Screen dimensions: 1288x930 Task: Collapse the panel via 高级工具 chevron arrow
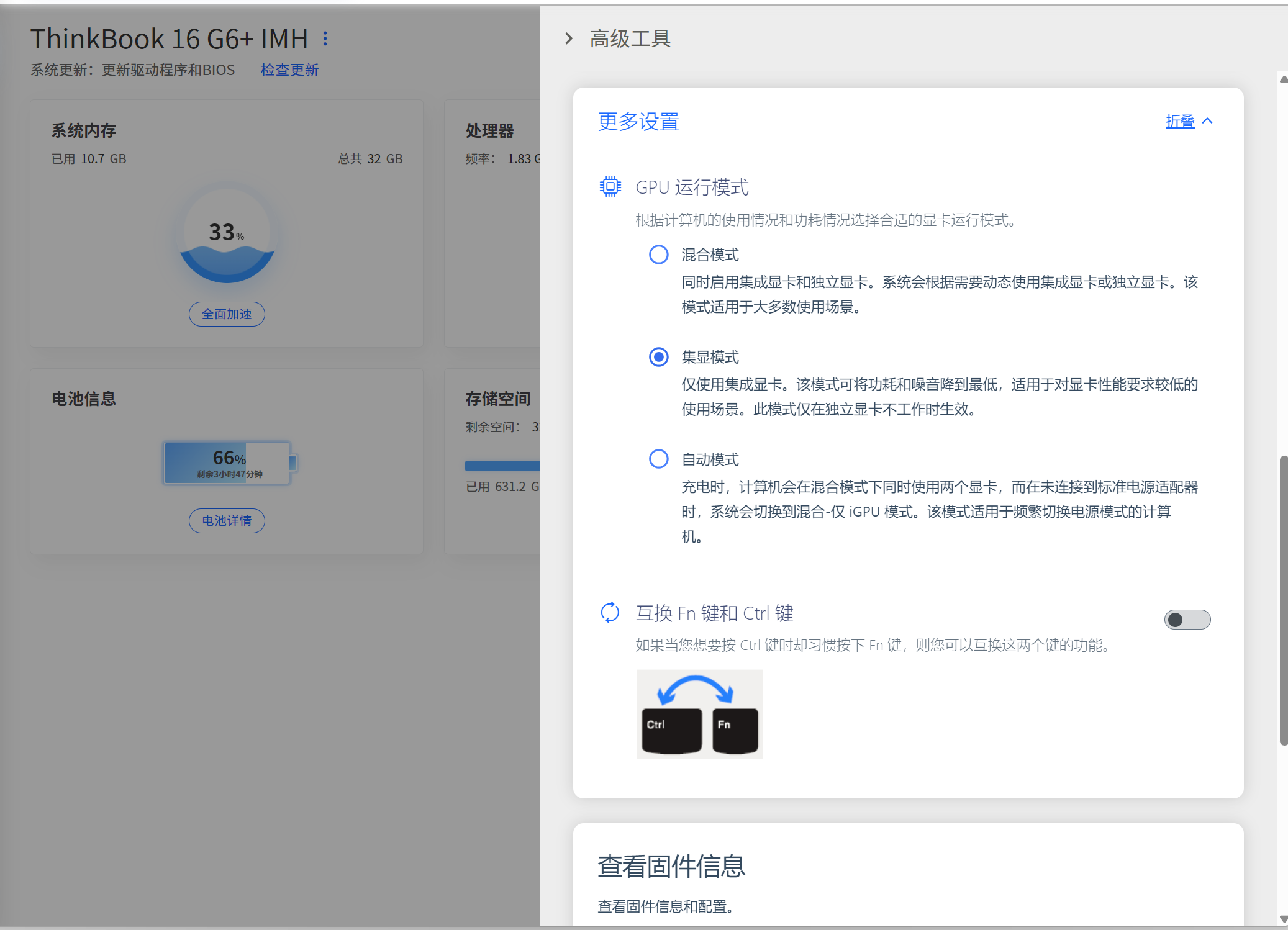(x=569, y=38)
